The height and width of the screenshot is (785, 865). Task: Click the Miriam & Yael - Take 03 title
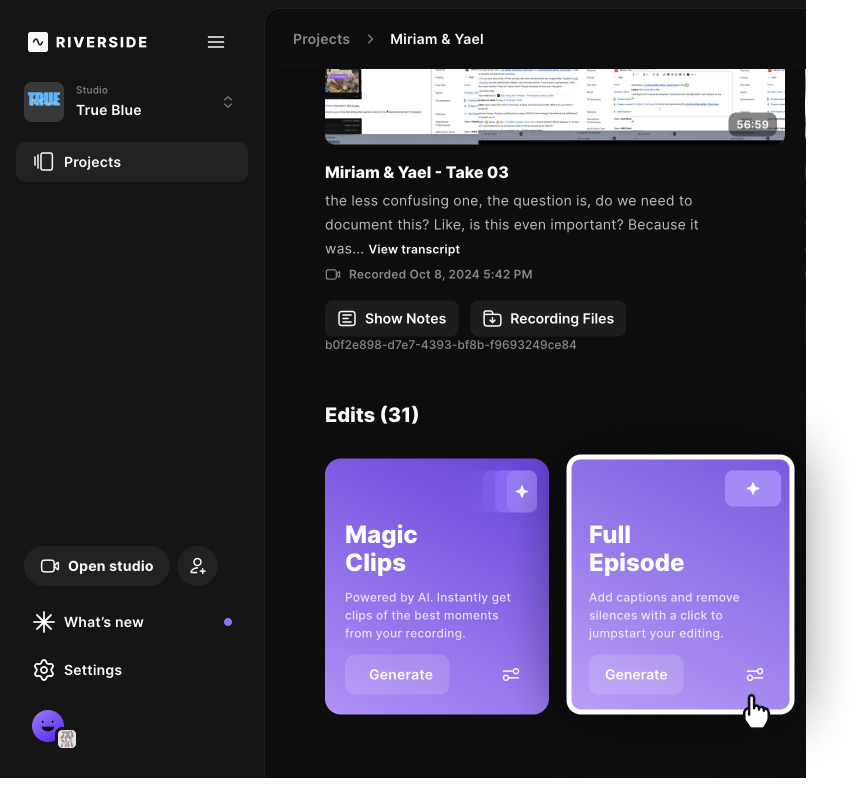pyautogui.click(x=417, y=173)
